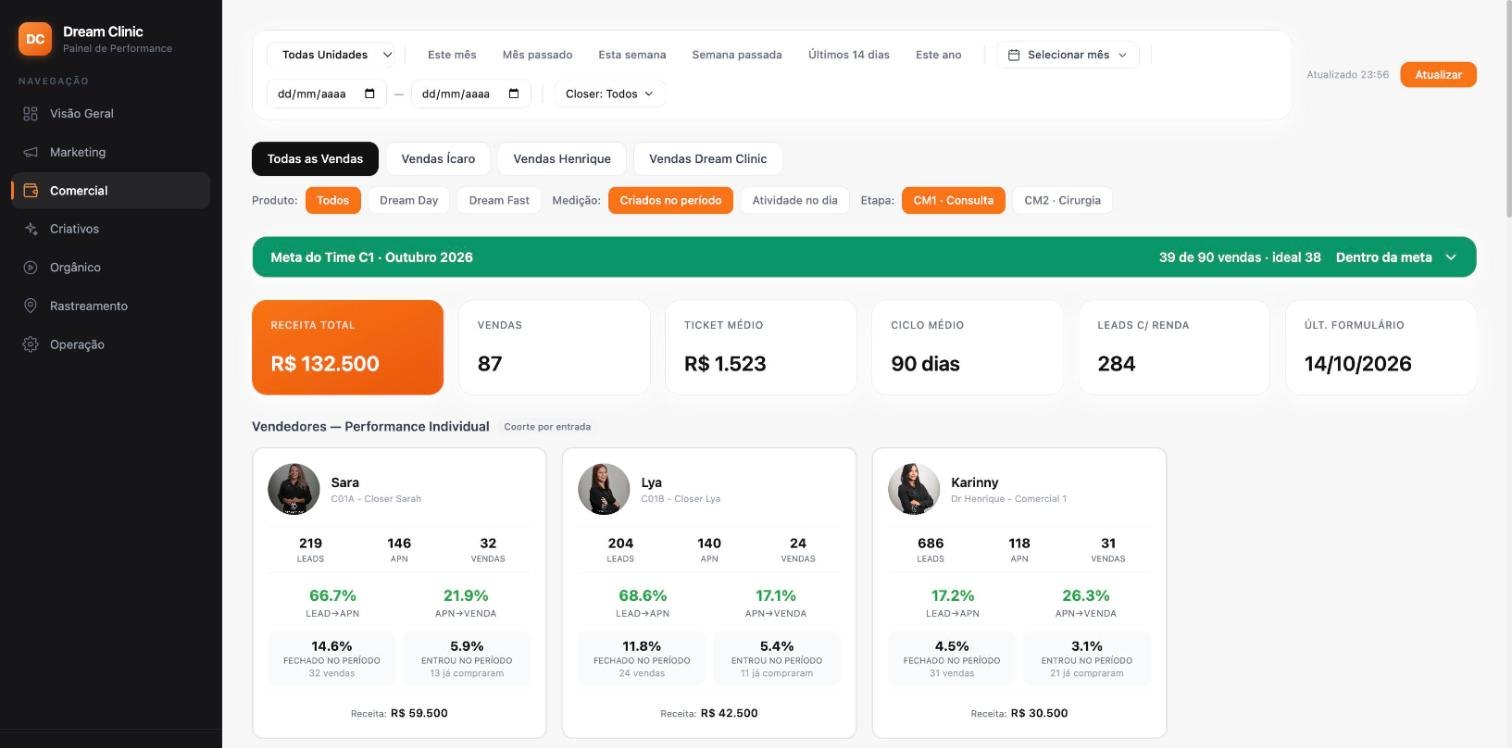Viewport: 1512px width, 748px height.
Task: Switch to Vendas Henrique tab
Action: [x=562, y=159]
